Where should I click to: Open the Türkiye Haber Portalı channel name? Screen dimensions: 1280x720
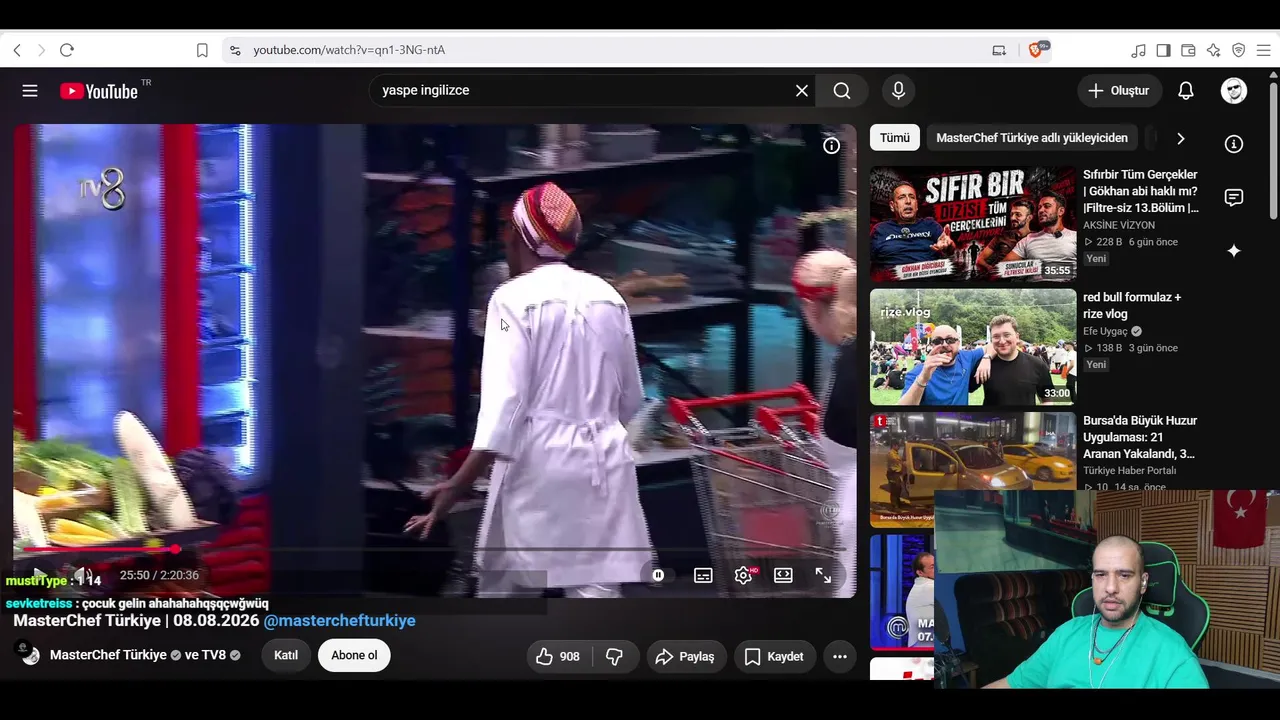(1130, 471)
